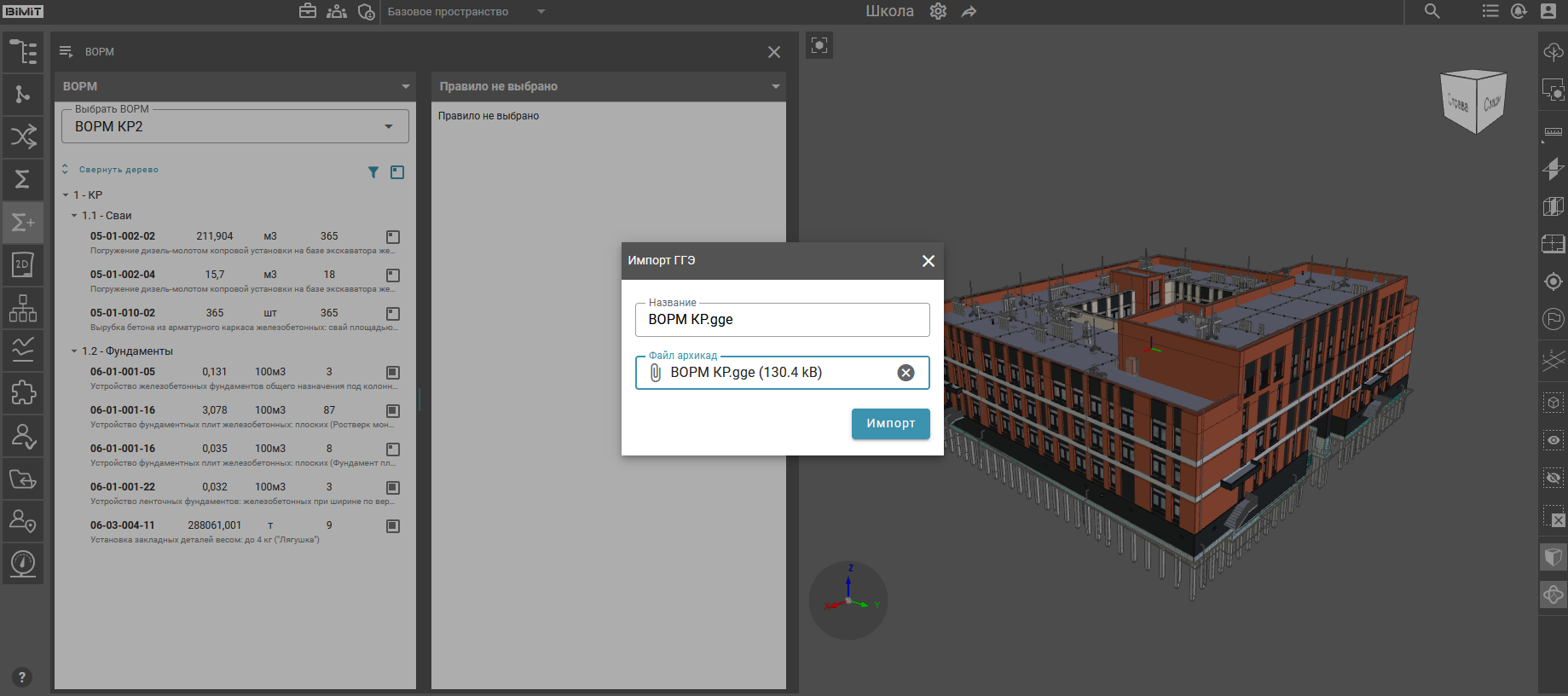
Task: Click the search magnifier in the top bar
Action: (x=1432, y=11)
